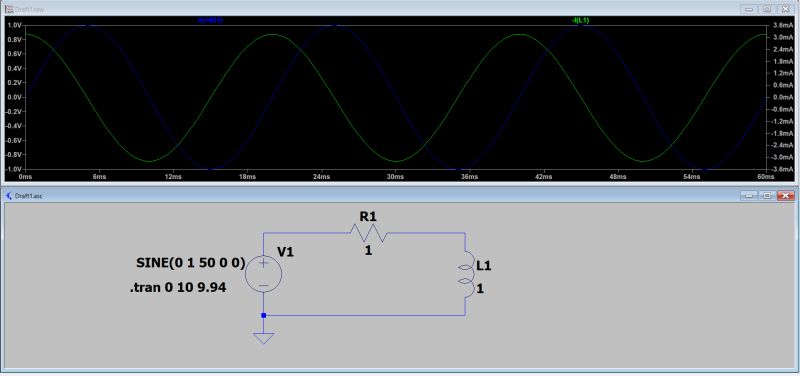Click the 0ms time axis label

[x=25, y=177]
